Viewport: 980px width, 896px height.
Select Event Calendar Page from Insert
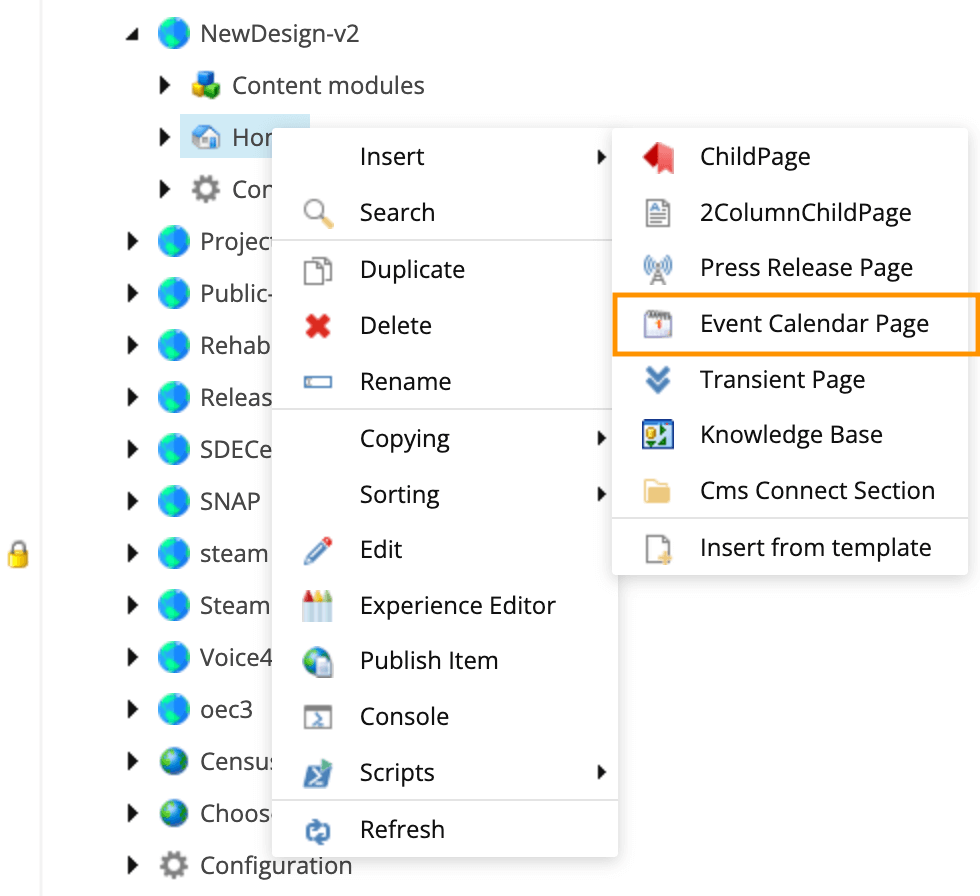coord(814,324)
